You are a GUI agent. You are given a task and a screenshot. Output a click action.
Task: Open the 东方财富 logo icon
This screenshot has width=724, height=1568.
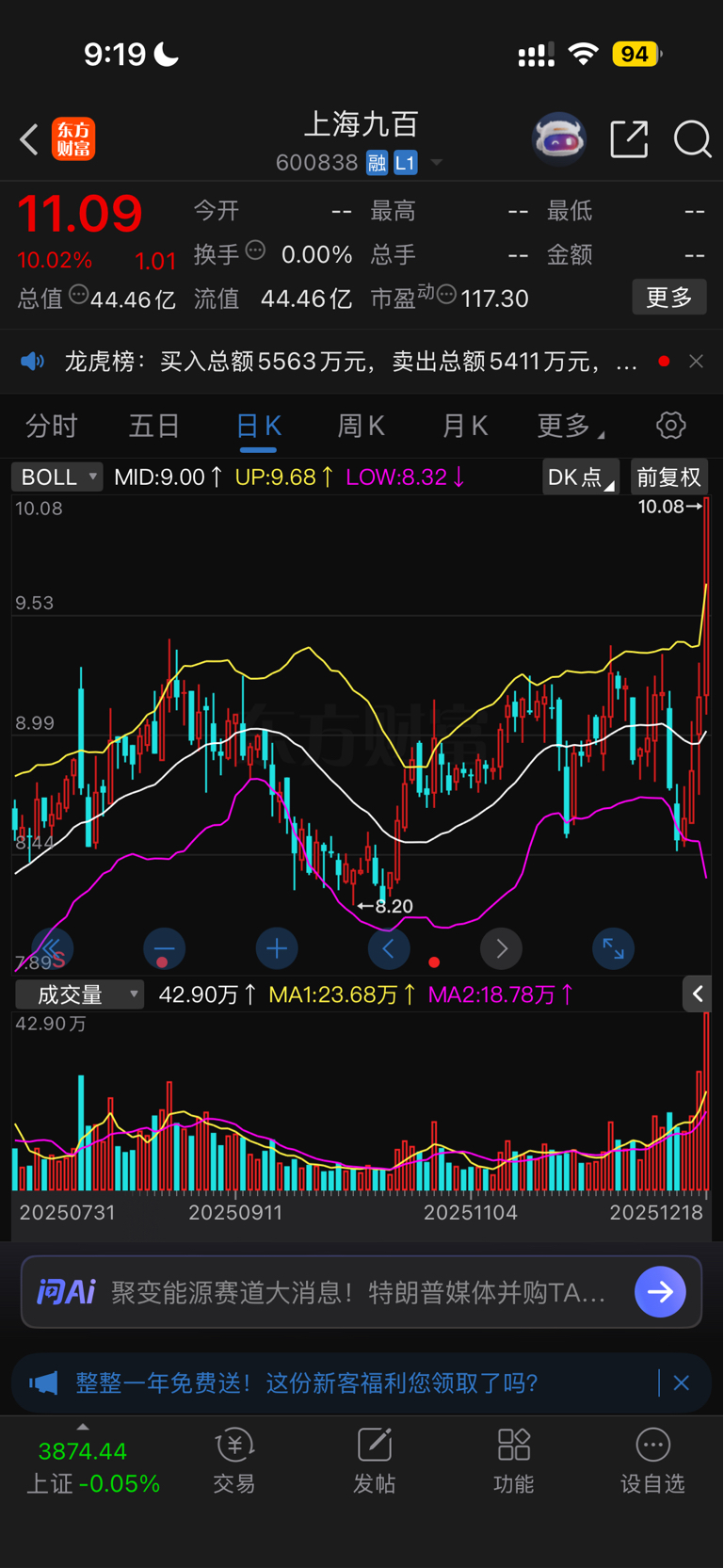73,139
